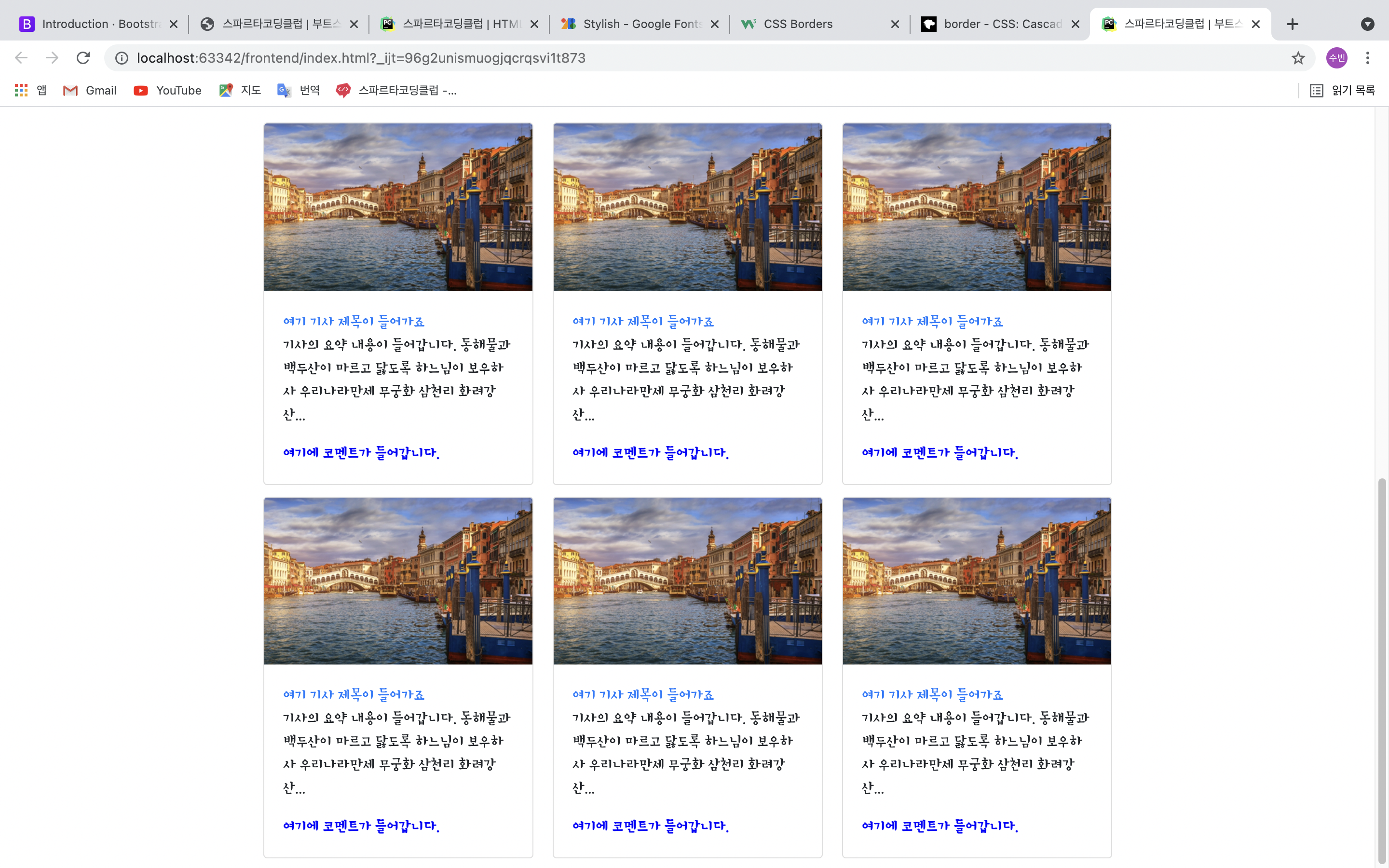The width and height of the screenshot is (1389, 868).
Task: Reload the current page
Action: click(x=83, y=58)
